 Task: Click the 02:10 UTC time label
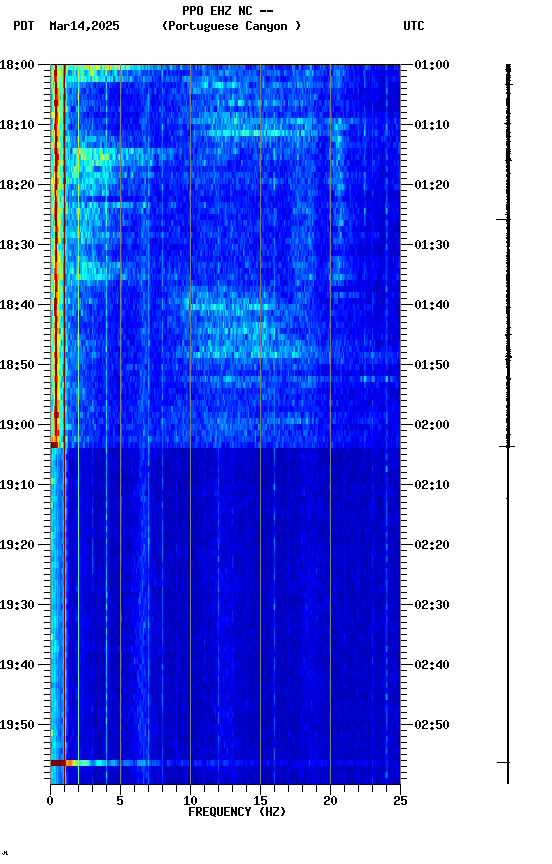click(x=432, y=485)
